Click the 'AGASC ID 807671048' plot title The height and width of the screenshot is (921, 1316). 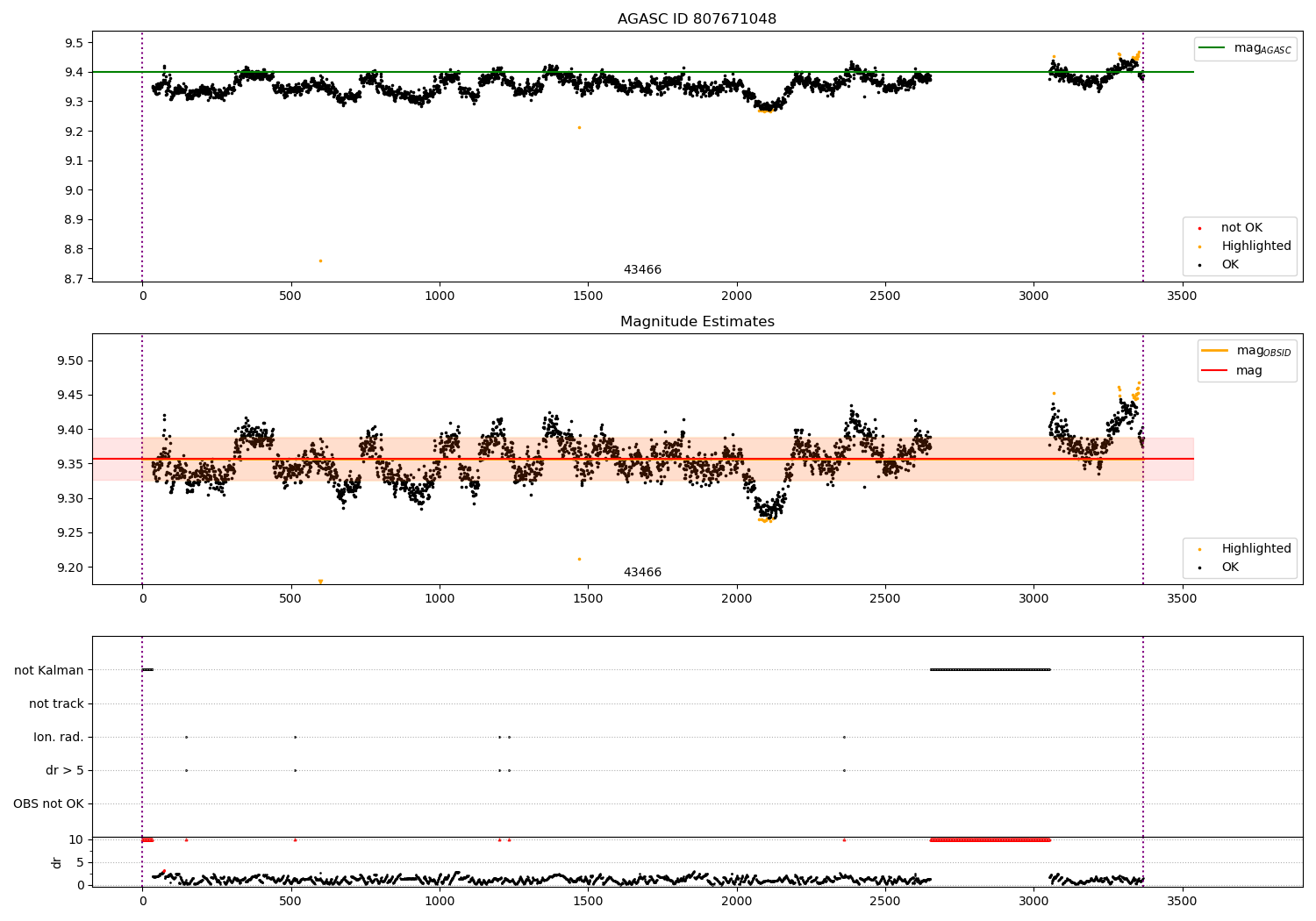coord(697,19)
